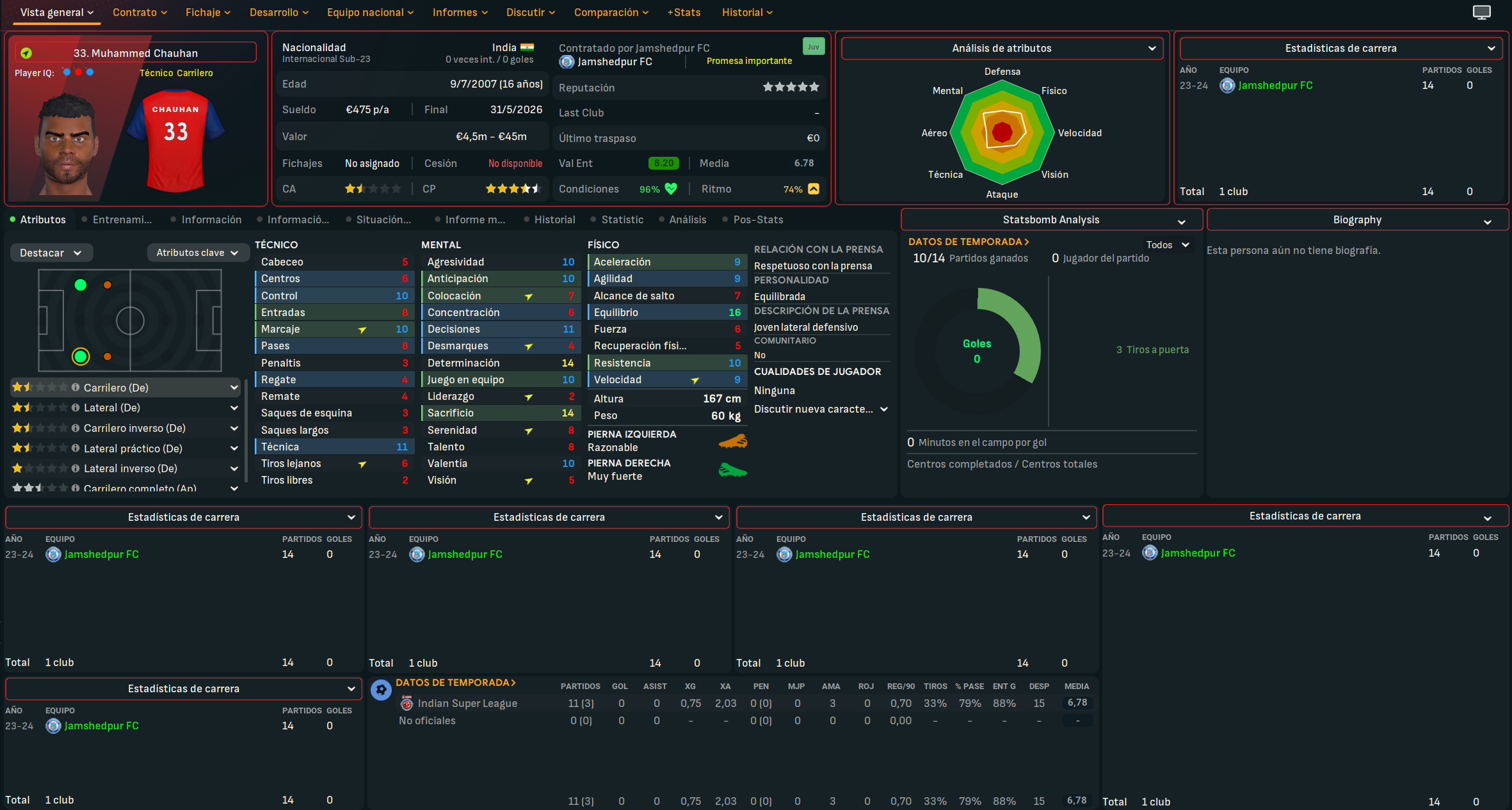Click the reputation five-star rating

click(791, 87)
